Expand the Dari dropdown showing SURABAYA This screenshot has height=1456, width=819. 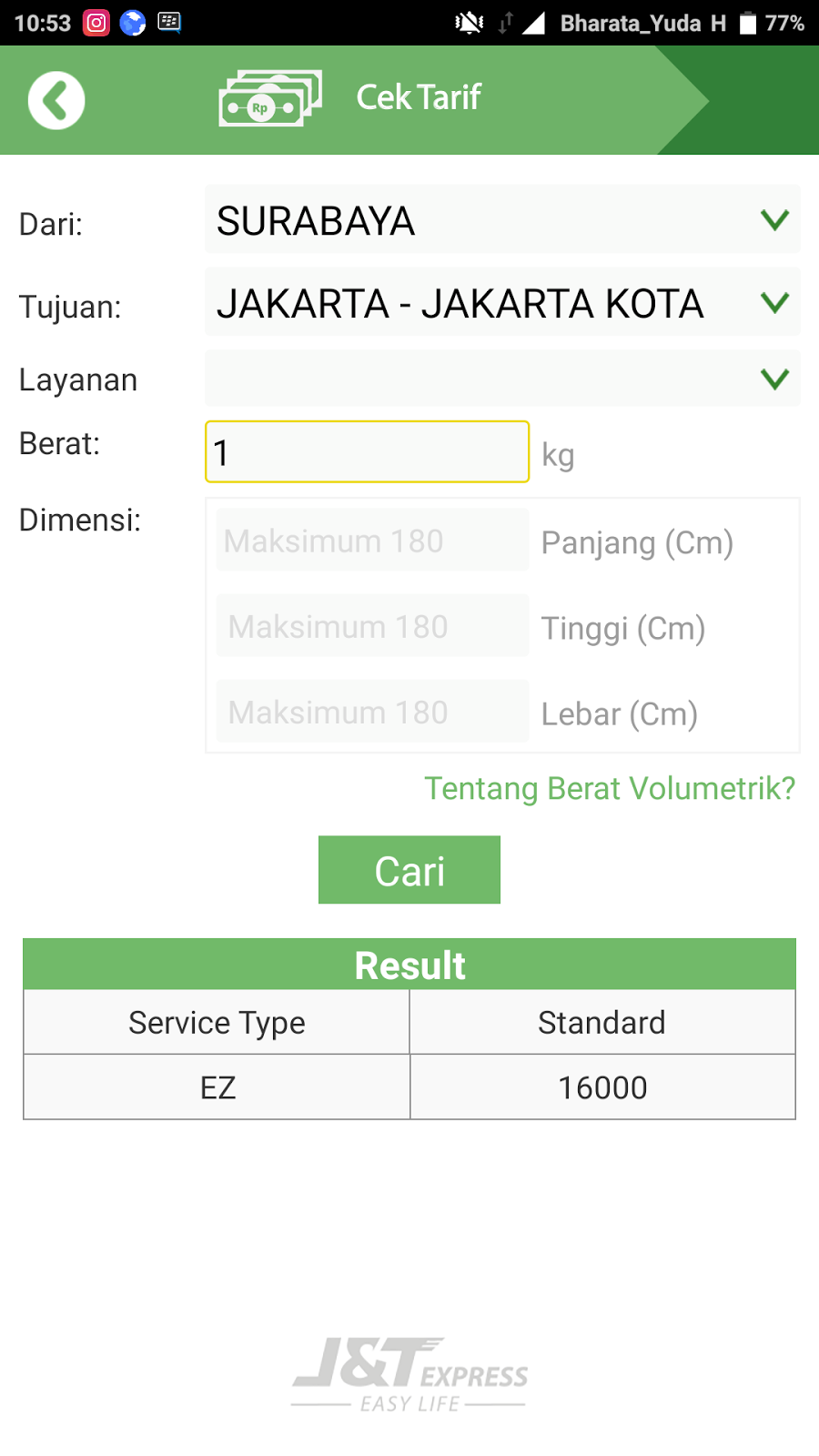pyautogui.click(x=502, y=219)
